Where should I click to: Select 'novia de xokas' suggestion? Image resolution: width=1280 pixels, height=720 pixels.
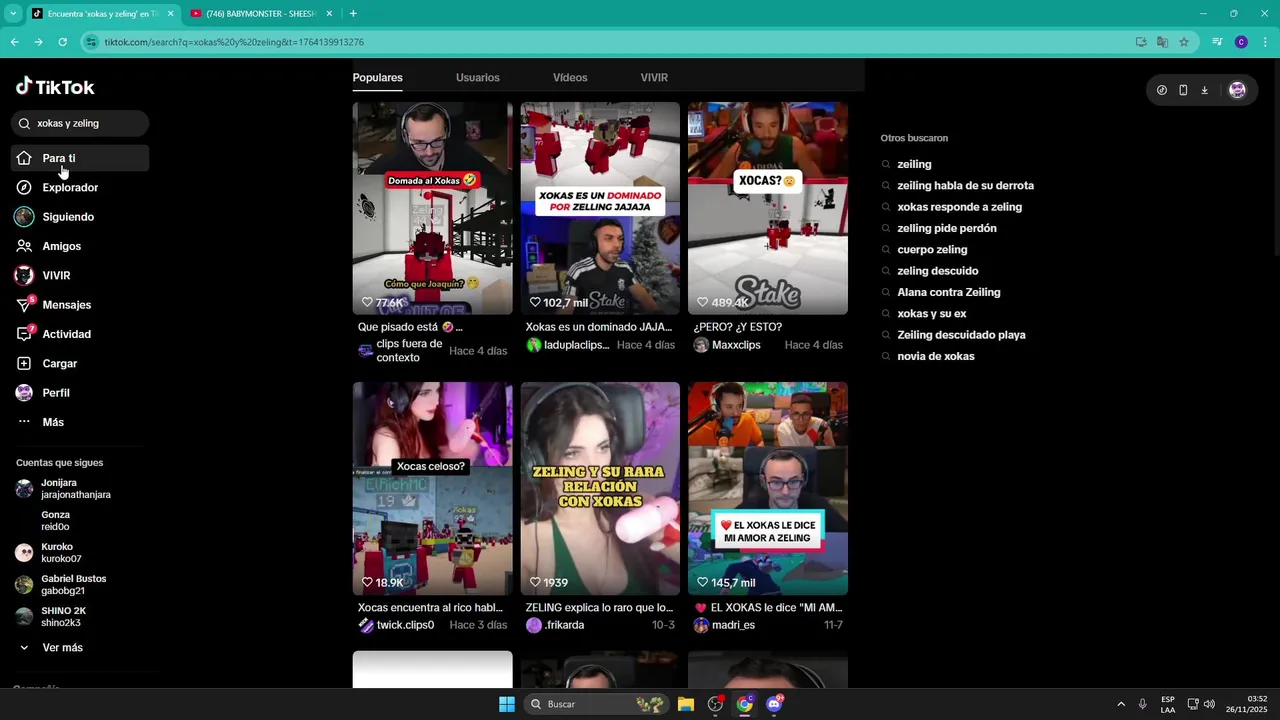coord(936,356)
